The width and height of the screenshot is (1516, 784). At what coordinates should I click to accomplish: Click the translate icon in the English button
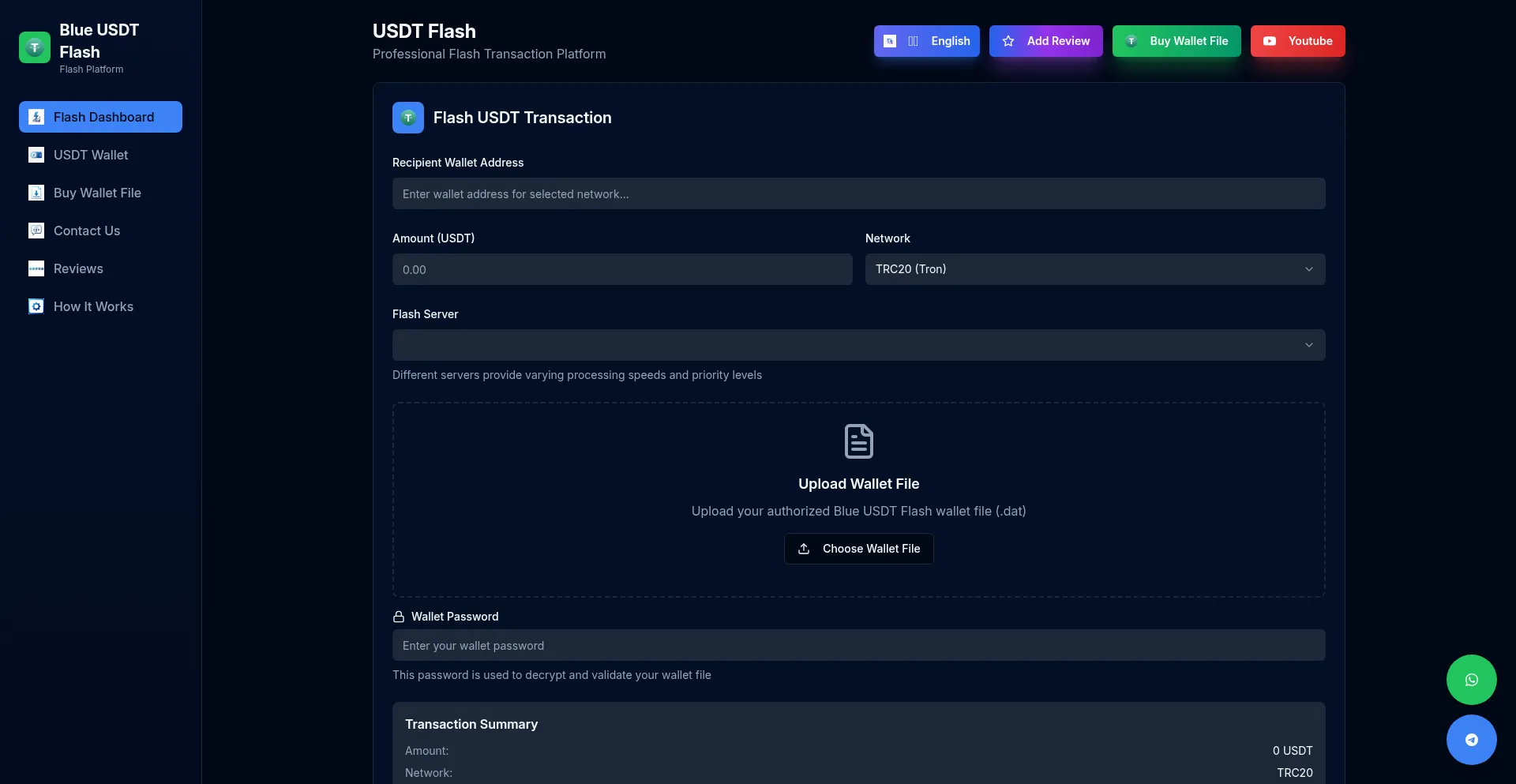tap(890, 41)
